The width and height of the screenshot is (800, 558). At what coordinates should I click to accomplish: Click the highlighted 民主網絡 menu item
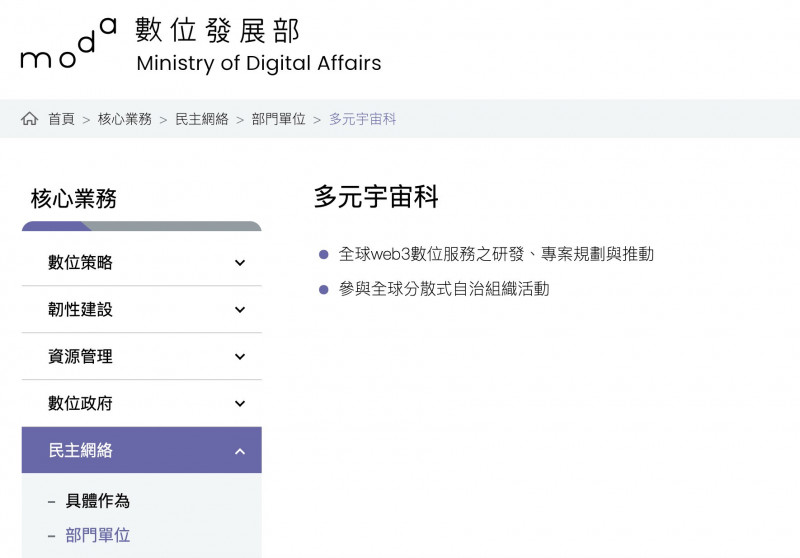coord(141,450)
